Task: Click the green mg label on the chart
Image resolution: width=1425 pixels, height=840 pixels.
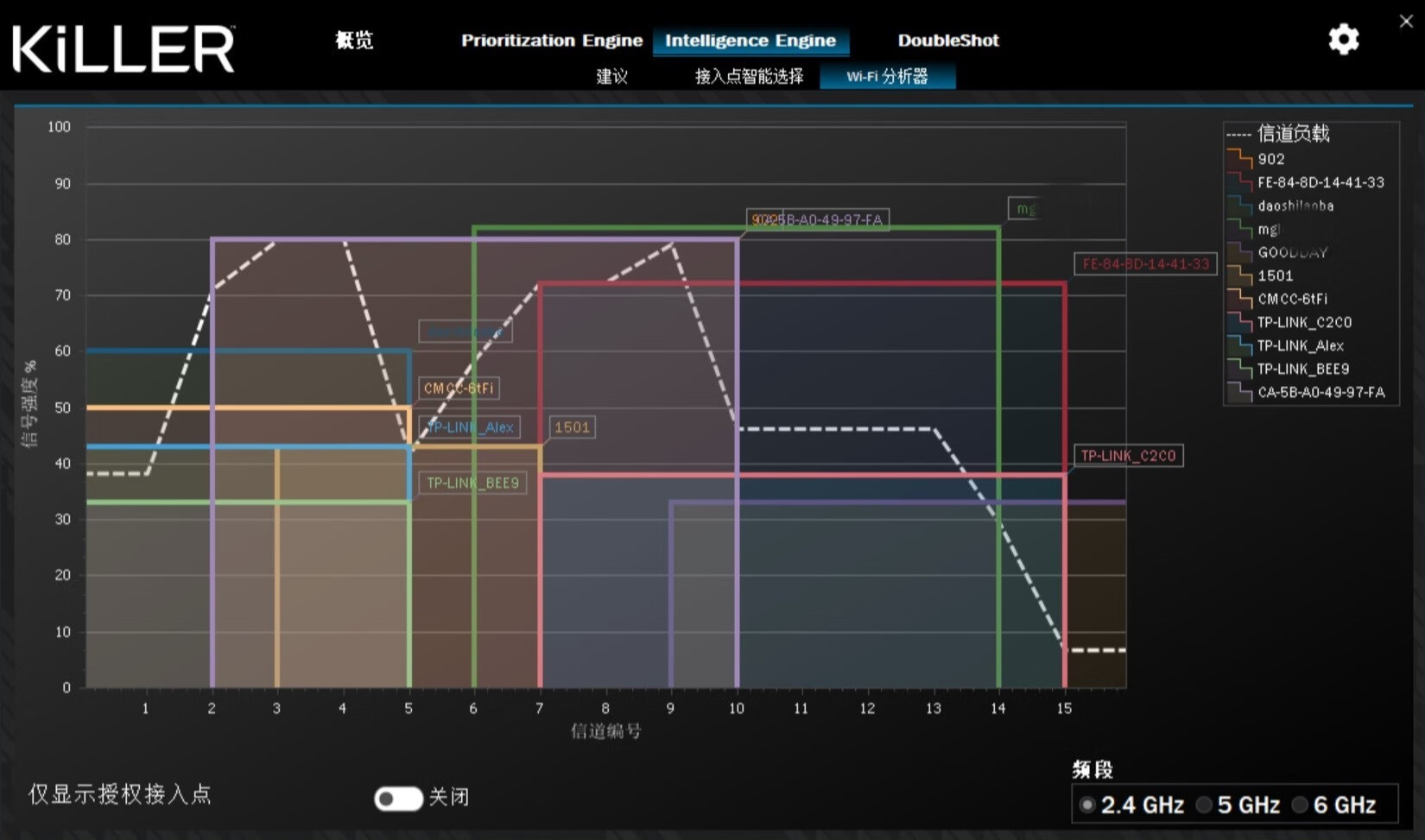Action: click(x=1025, y=209)
